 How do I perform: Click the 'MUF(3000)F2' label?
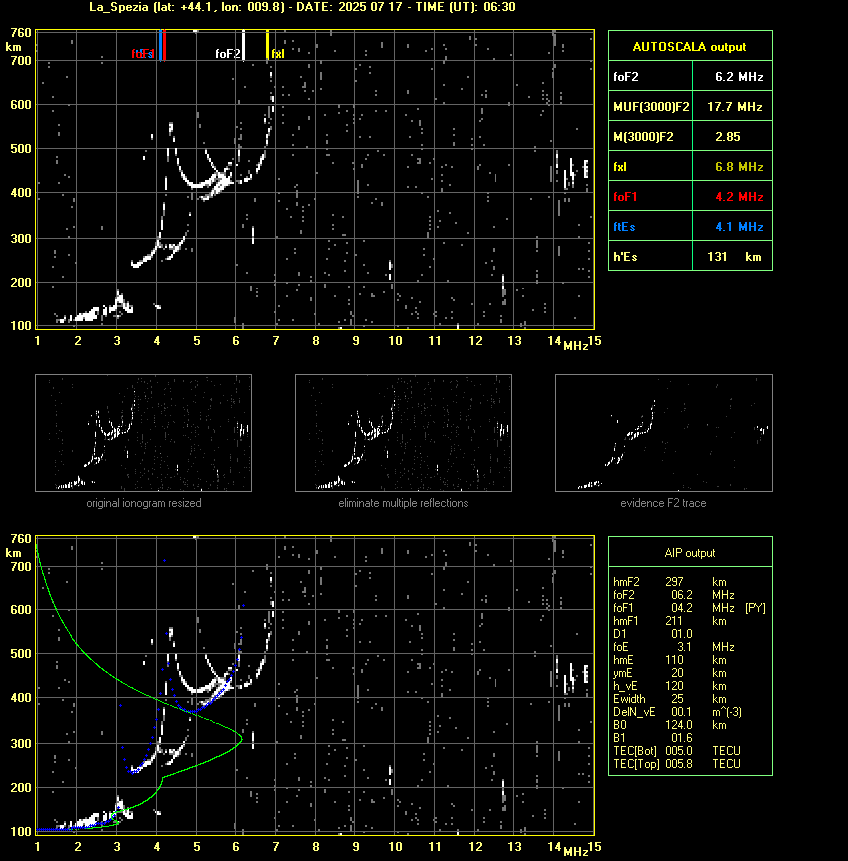(651, 107)
